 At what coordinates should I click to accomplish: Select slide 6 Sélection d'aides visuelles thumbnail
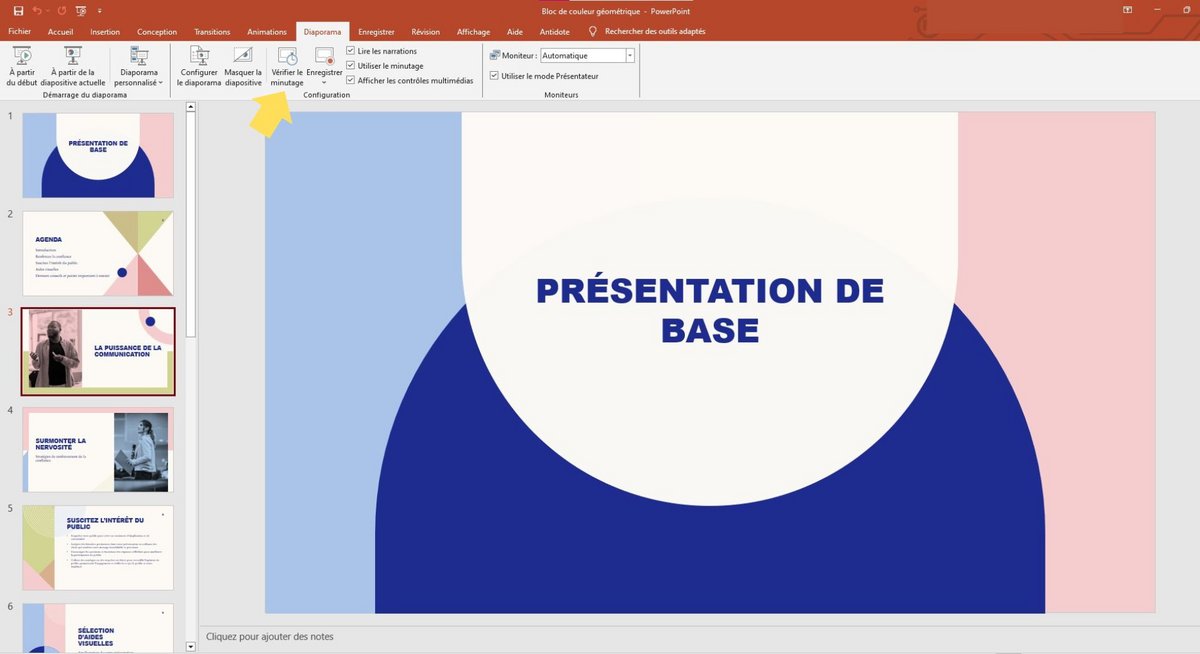(98, 628)
